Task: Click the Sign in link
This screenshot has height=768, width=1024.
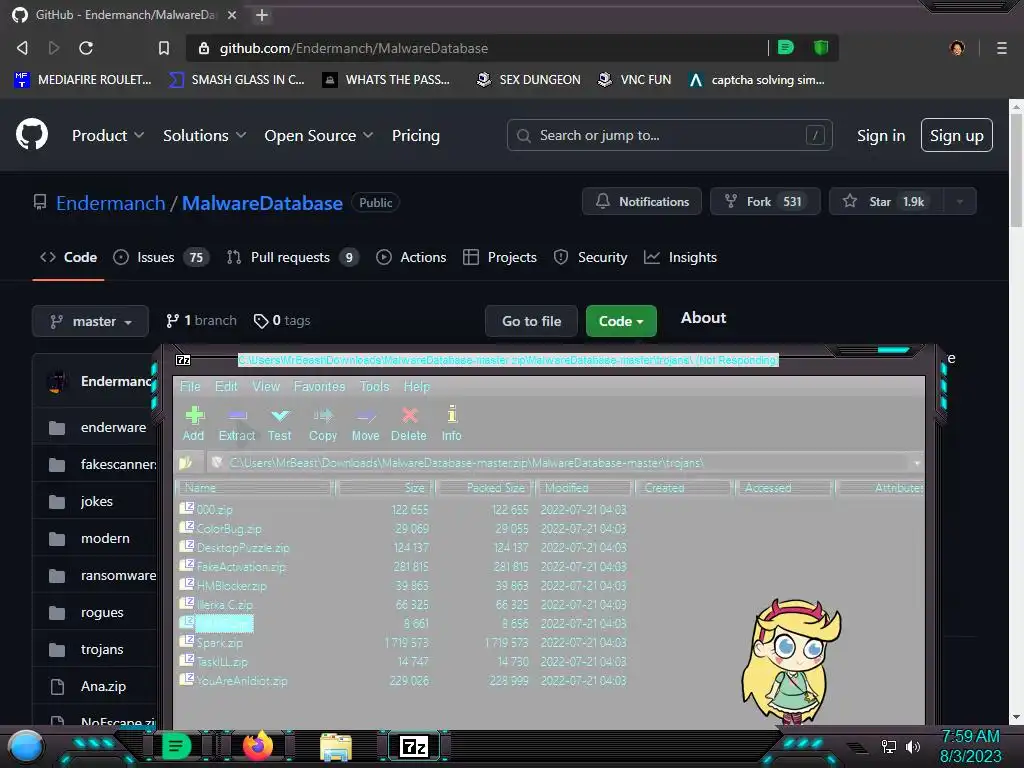Action: point(881,135)
